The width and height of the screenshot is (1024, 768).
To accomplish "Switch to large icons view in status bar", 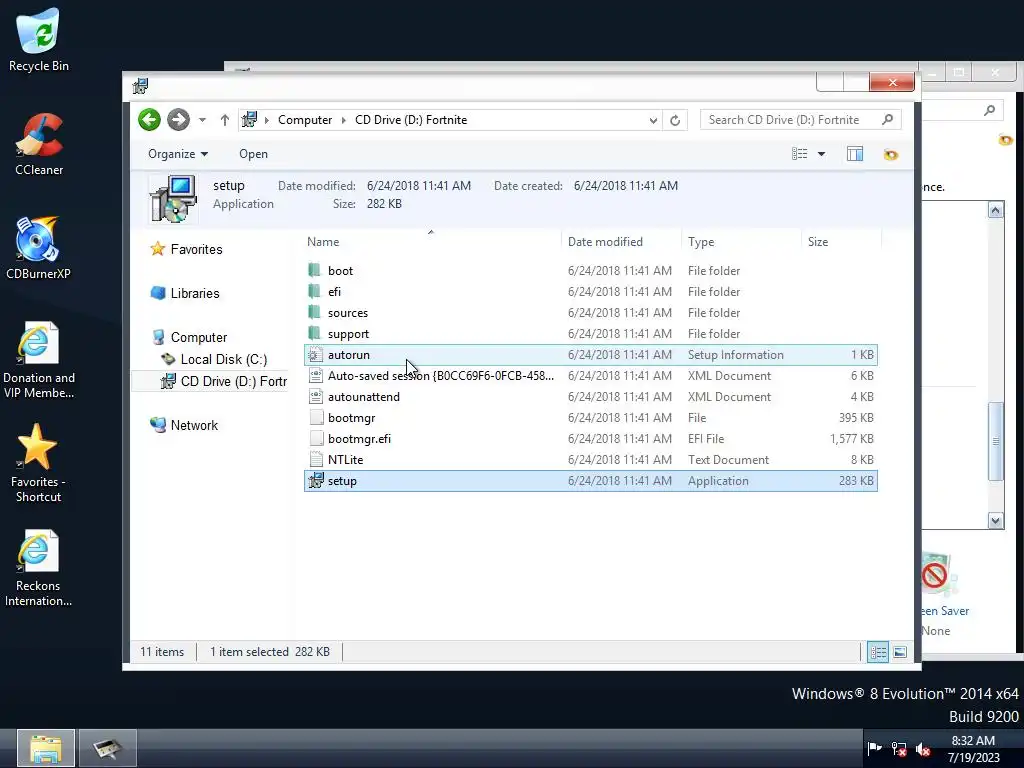I will point(900,652).
